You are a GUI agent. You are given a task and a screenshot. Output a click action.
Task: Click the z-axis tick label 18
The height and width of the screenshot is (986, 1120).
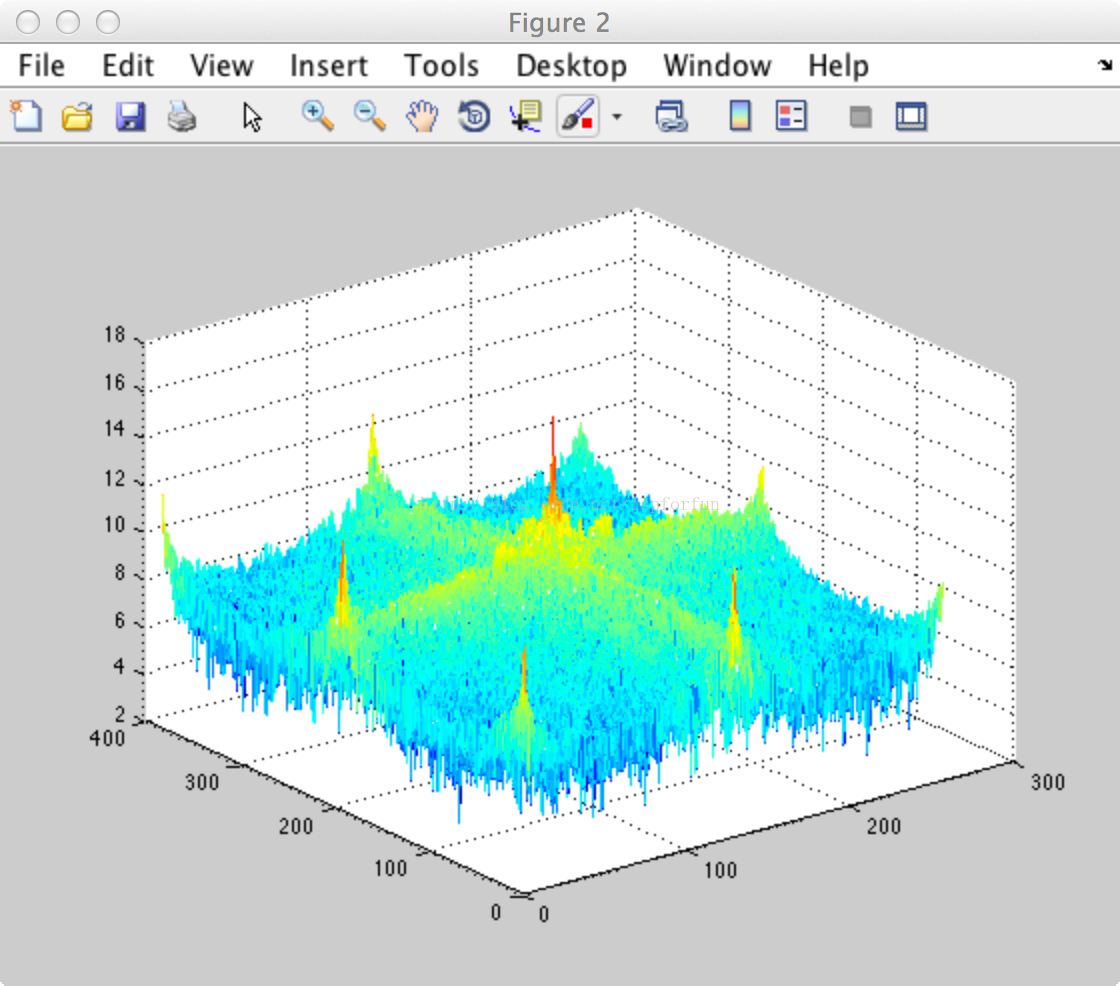pyautogui.click(x=114, y=334)
